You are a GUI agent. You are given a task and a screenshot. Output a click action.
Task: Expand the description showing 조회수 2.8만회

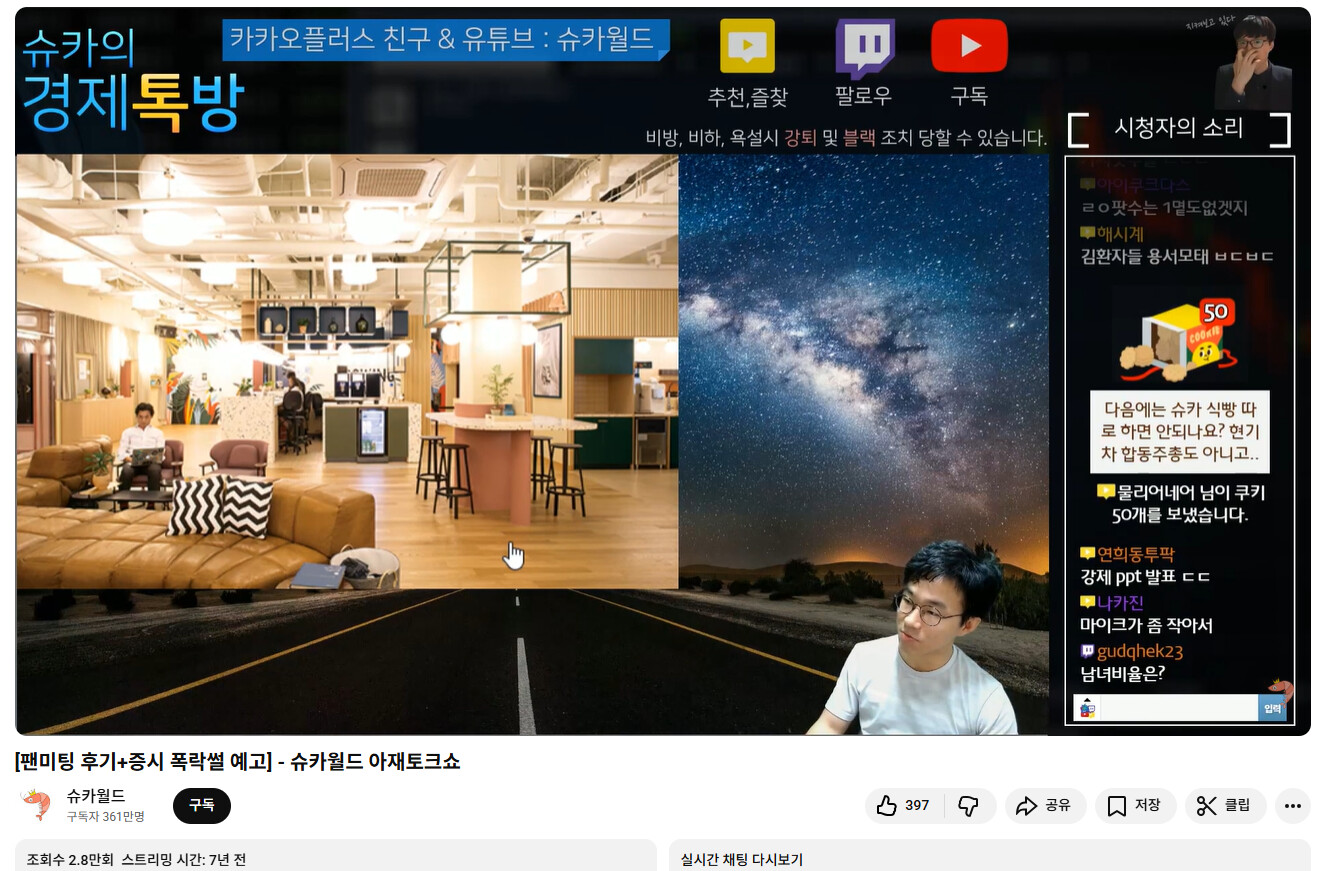pyautogui.click(x=336, y=855)
